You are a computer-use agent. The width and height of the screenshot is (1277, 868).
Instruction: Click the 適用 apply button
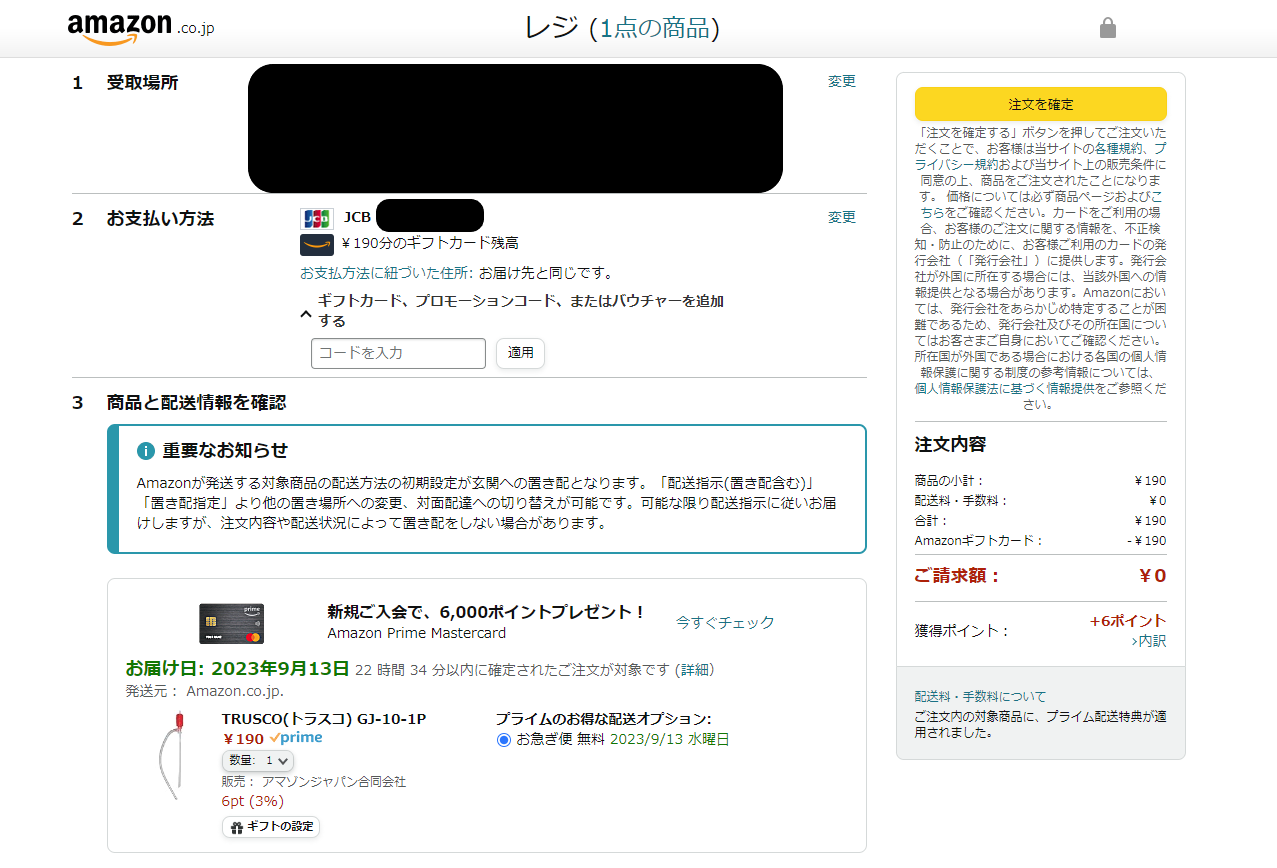521,353
